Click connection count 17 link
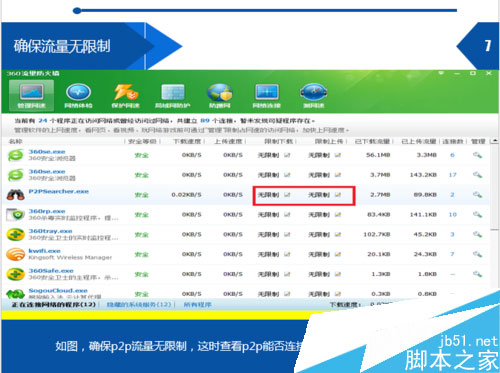The width and height of the screenshot is (500, 373). pos(452,175)
